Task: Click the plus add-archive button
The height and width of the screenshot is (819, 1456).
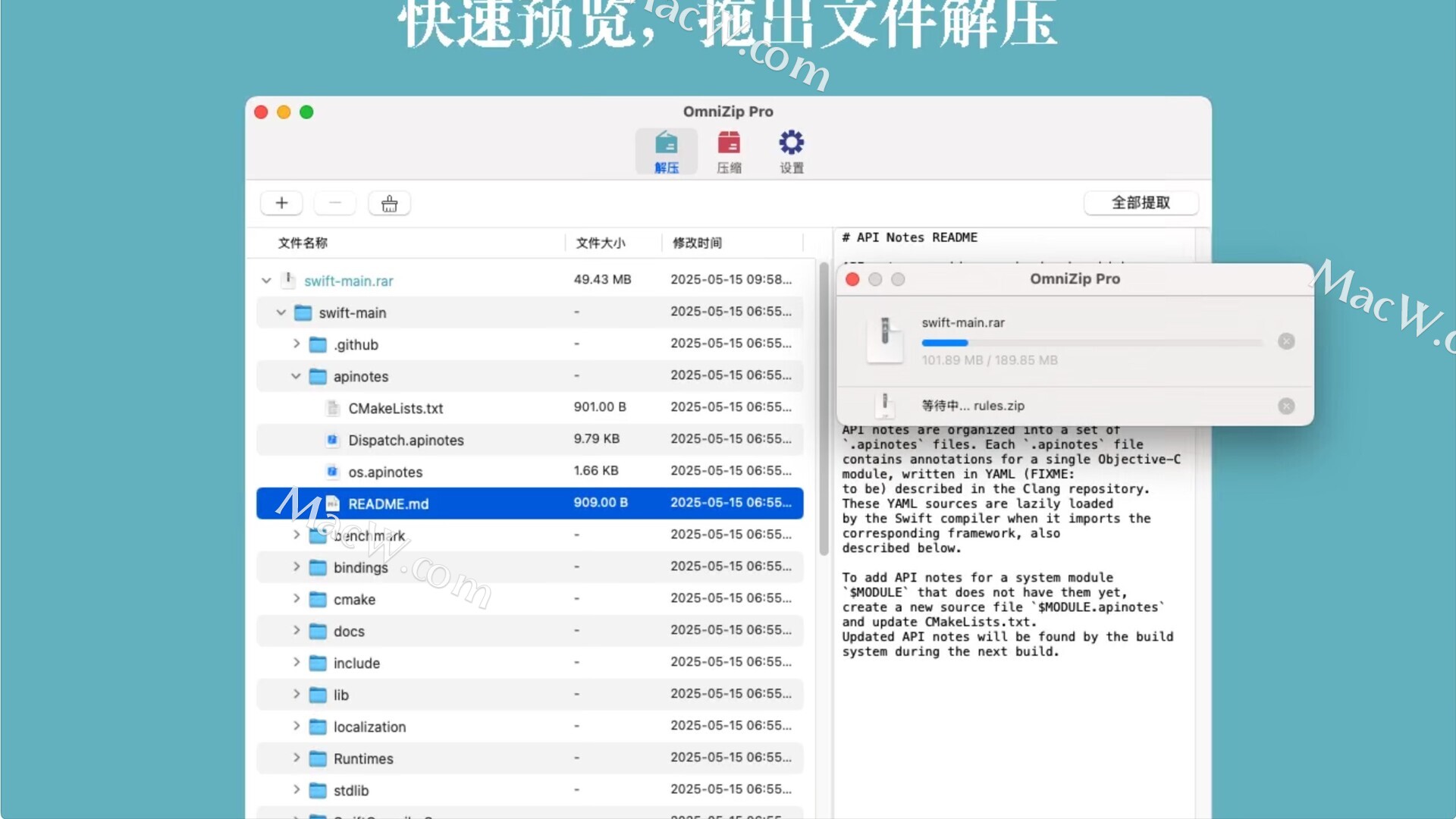Action: coord(281,202)
